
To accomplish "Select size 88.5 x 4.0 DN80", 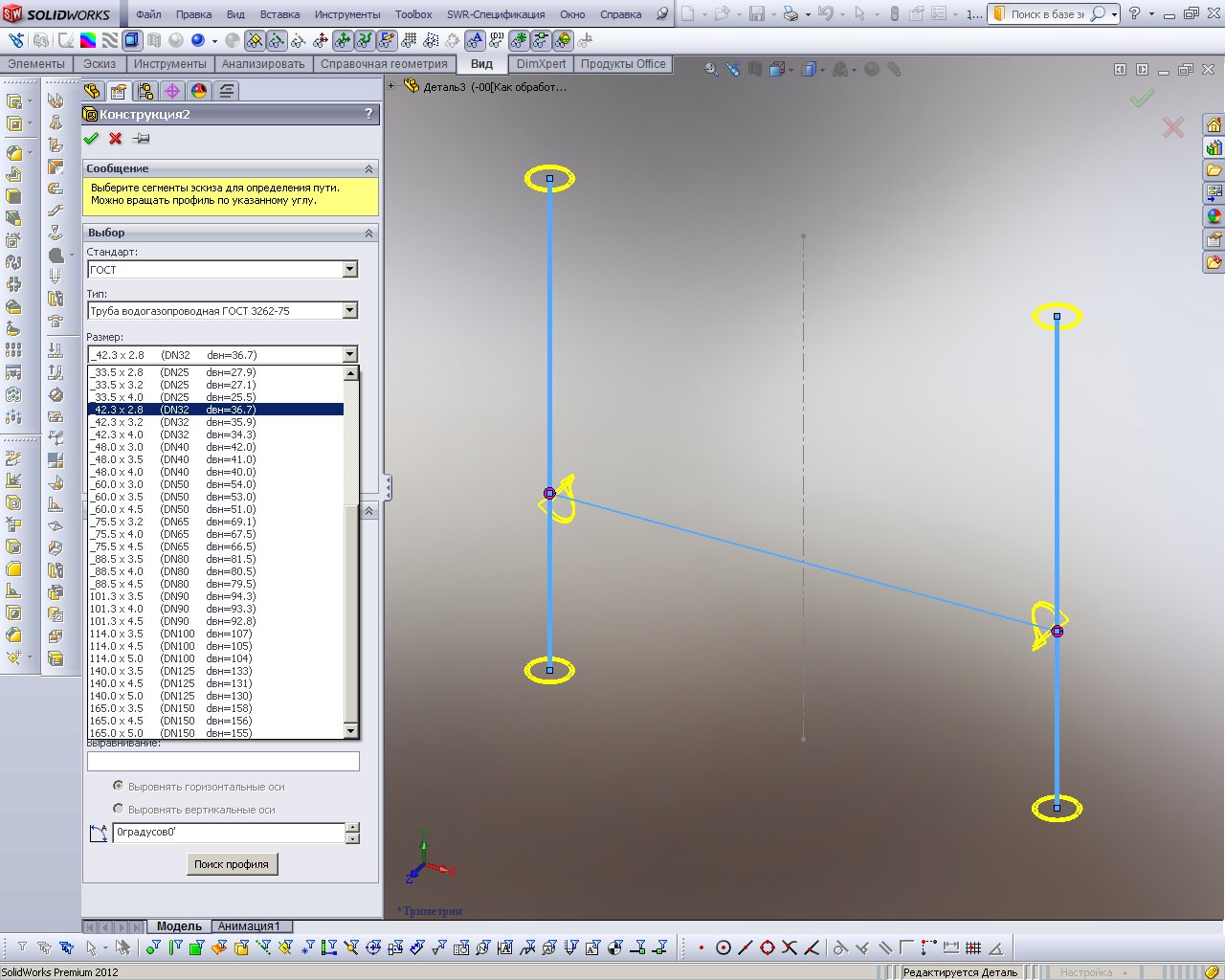I will (x=215, y=571).
